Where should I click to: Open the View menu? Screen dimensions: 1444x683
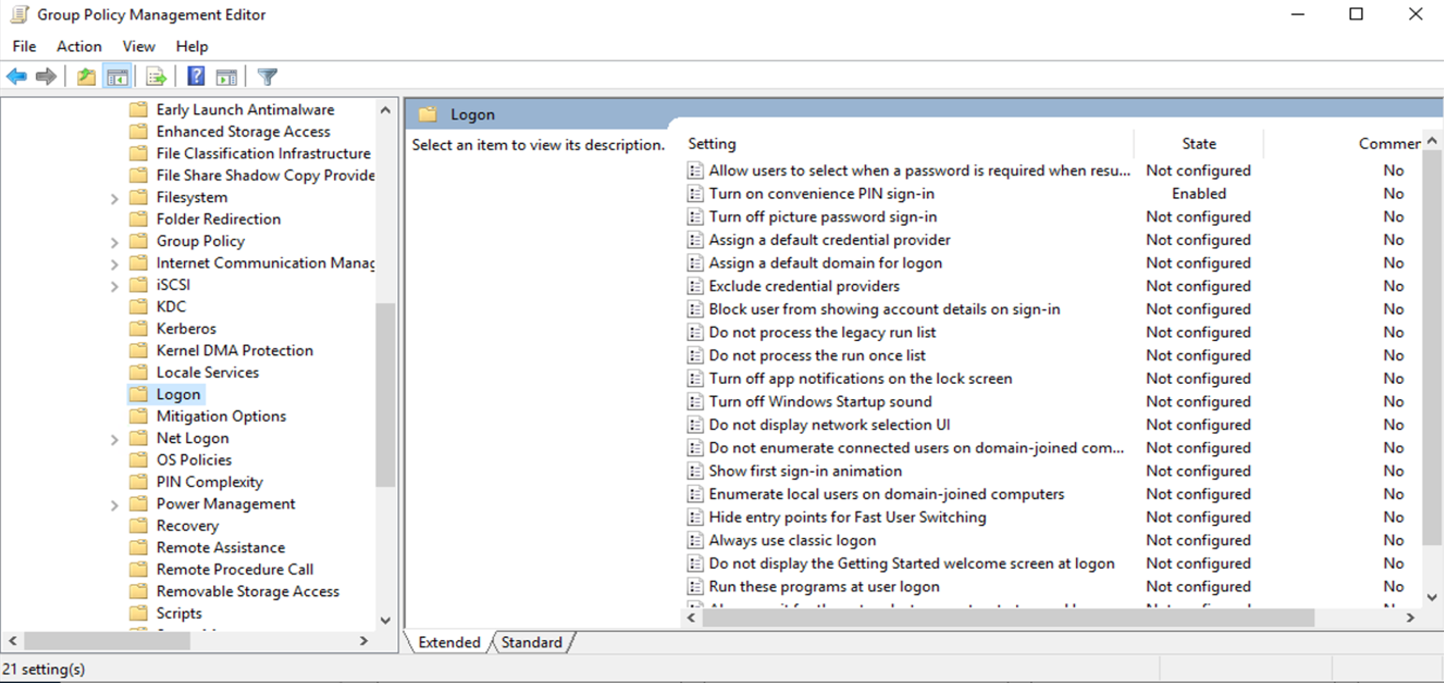[138, 46]
